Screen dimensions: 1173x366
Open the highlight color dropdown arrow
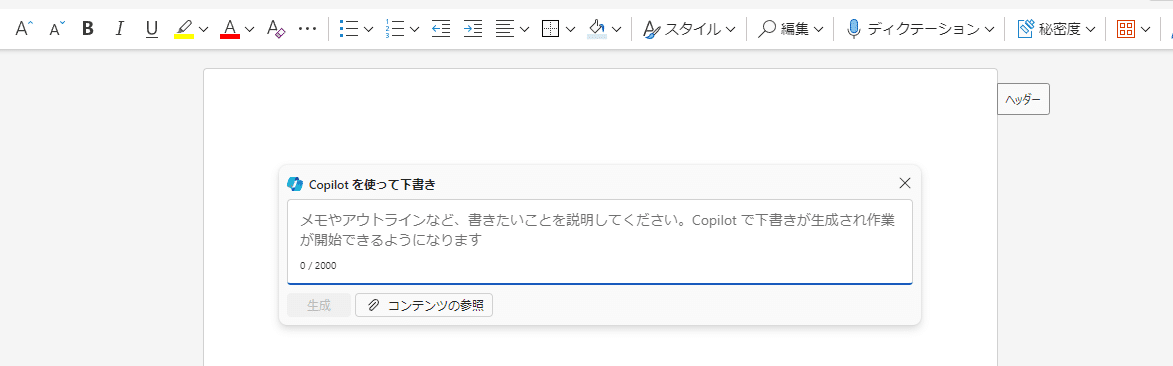point(203,29)
